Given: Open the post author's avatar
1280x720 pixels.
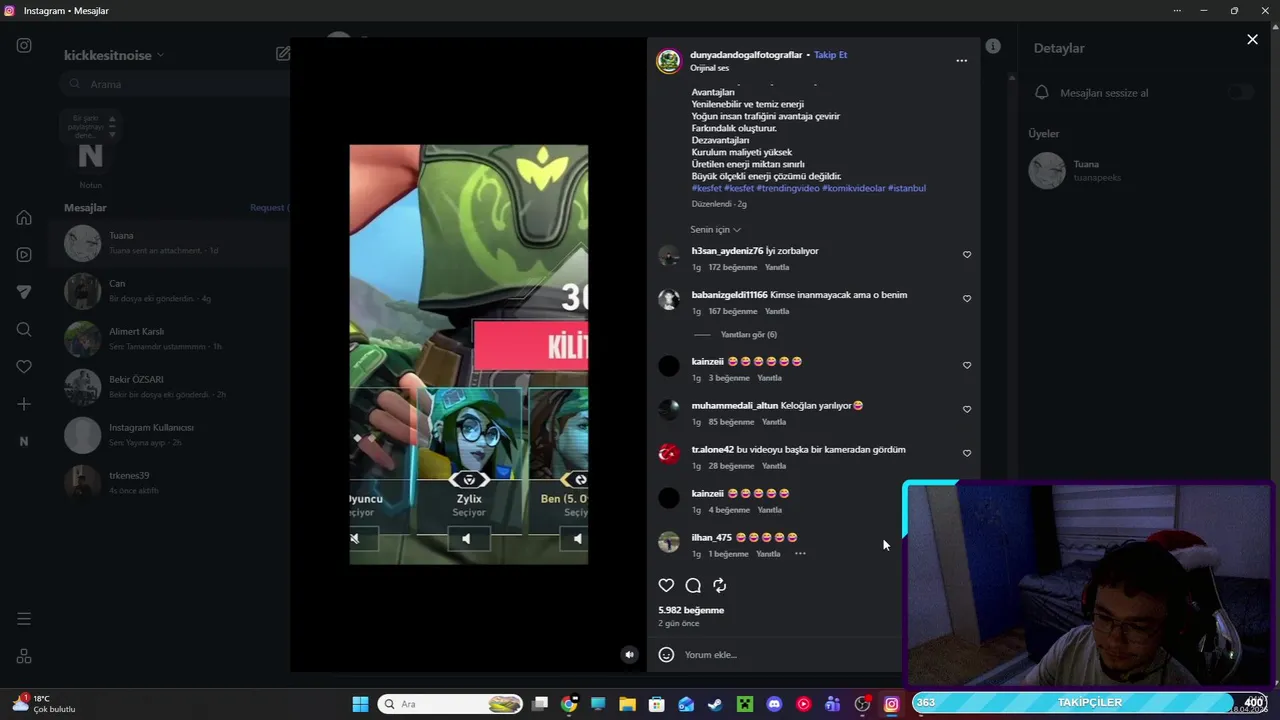Looking at the screenshot, I should pos(668,61).
